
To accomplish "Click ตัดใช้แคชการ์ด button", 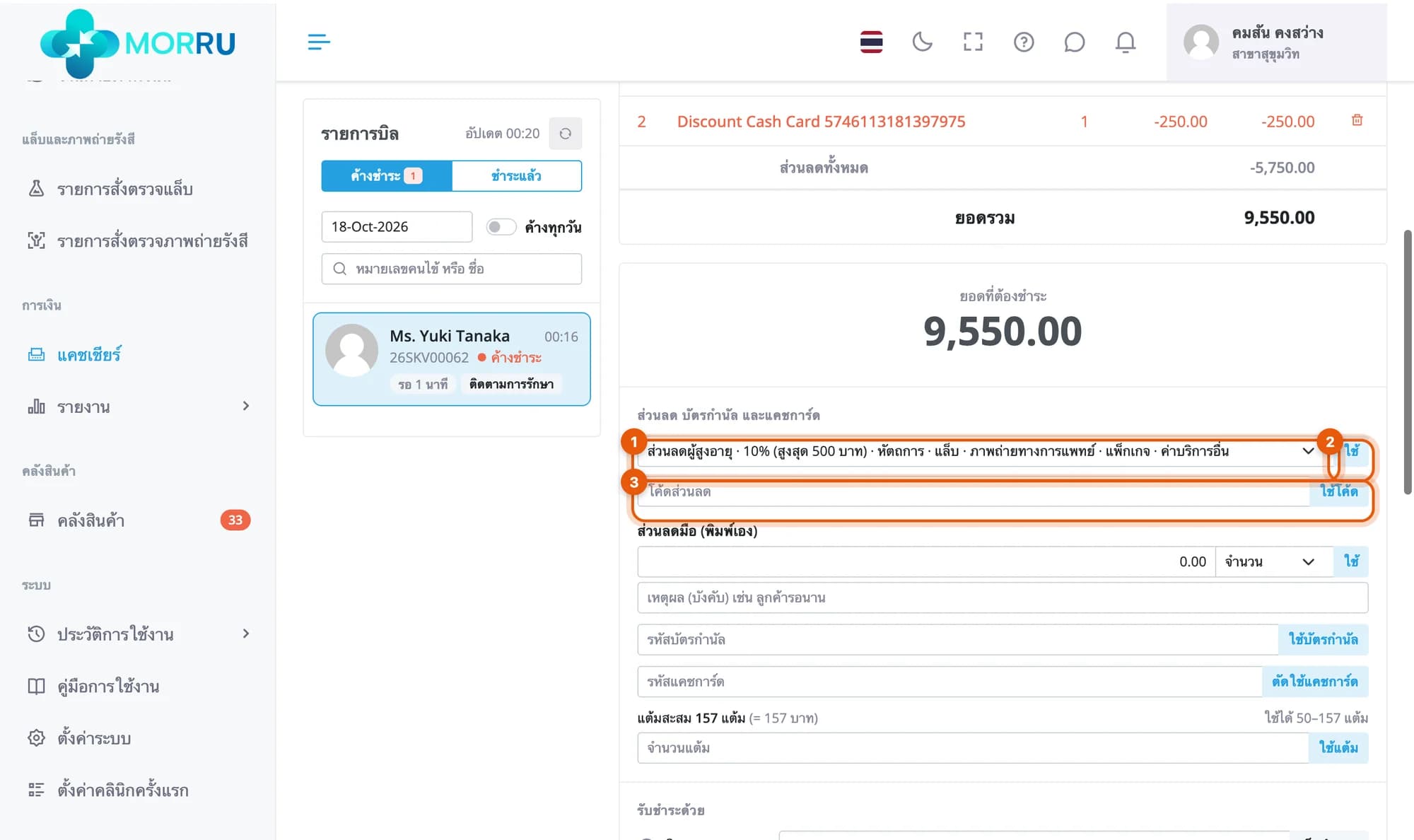I will [1315, 682].
